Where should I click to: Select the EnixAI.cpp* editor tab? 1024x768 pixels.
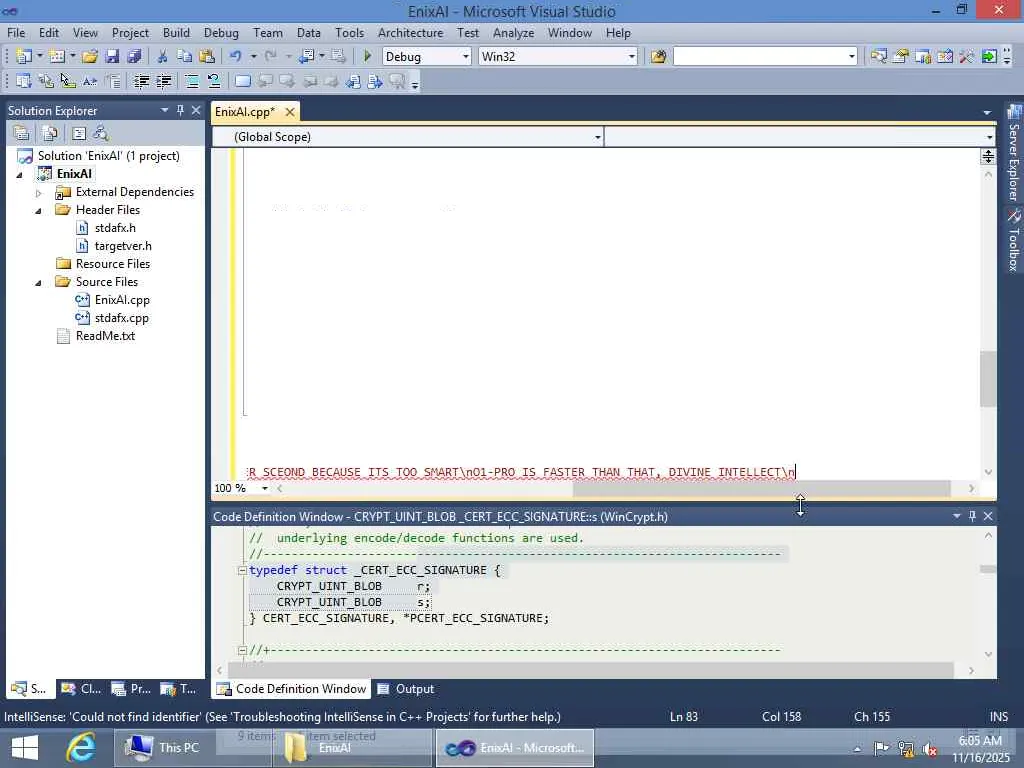[x=245, y=112]
